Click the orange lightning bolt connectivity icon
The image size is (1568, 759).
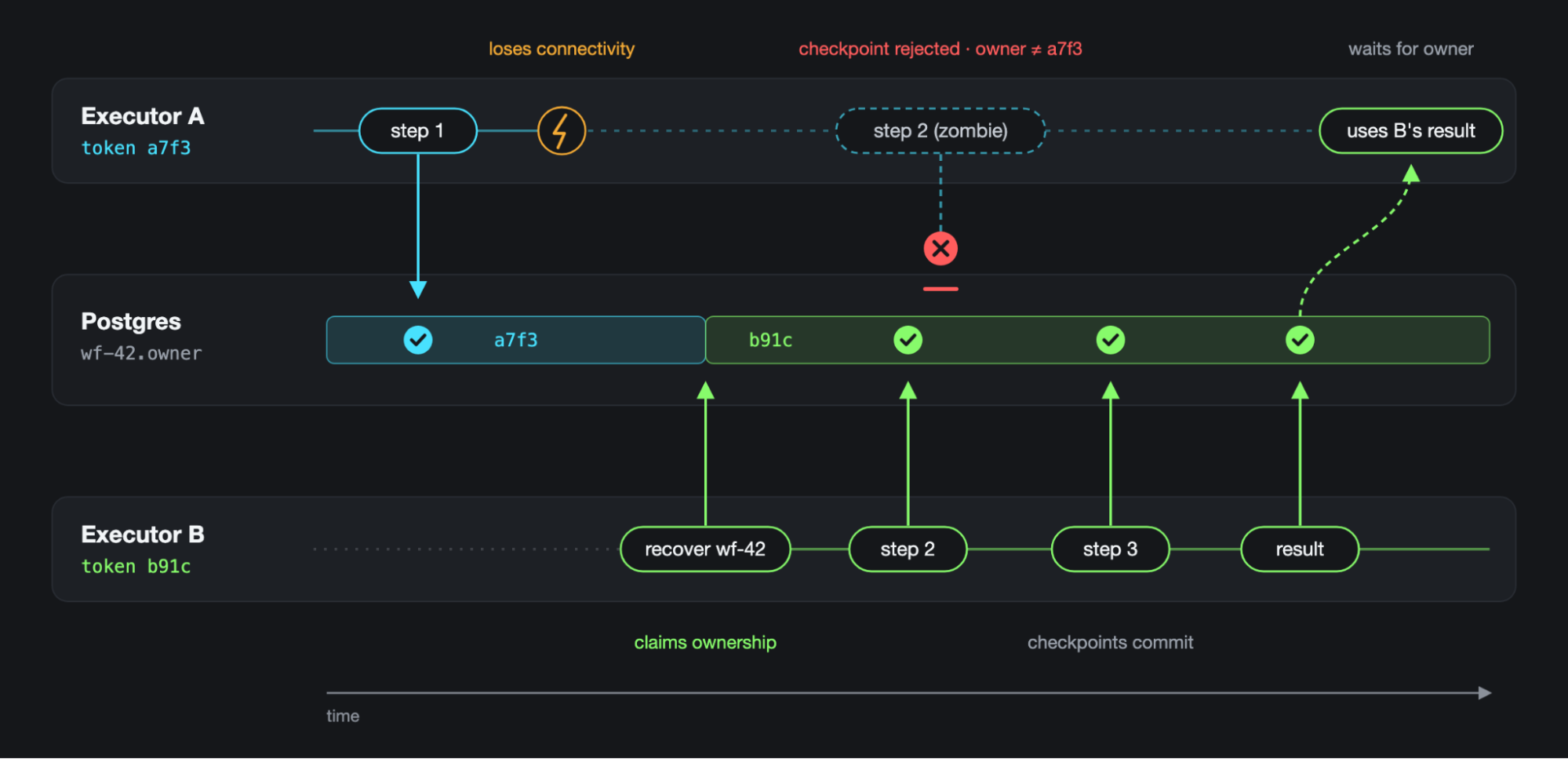[x=562, y=130]
